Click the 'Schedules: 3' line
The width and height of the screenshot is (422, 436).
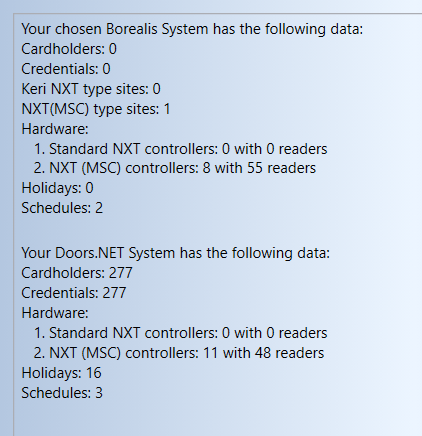coord(62,393)
